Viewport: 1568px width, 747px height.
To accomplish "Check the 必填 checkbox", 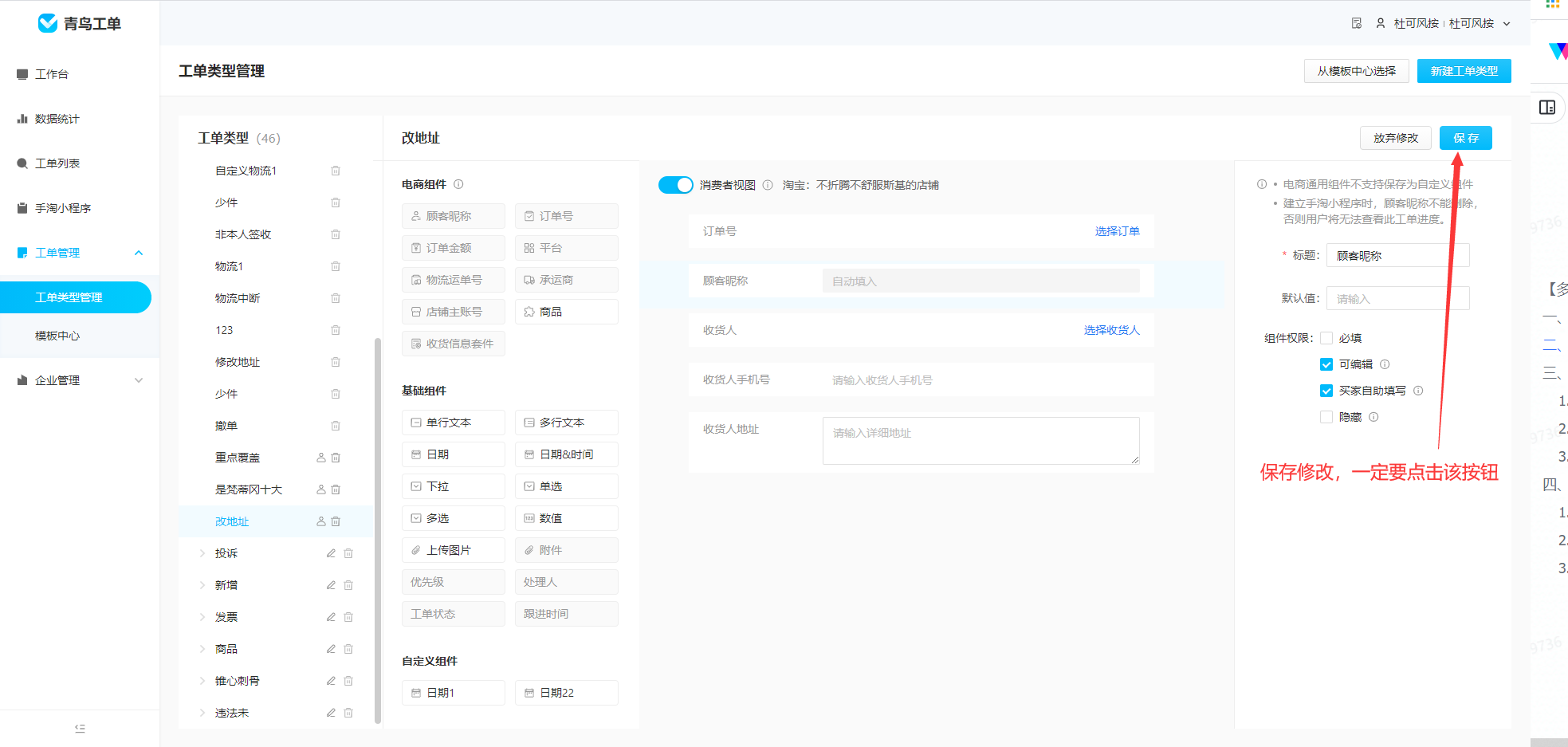I will 1326,338.
